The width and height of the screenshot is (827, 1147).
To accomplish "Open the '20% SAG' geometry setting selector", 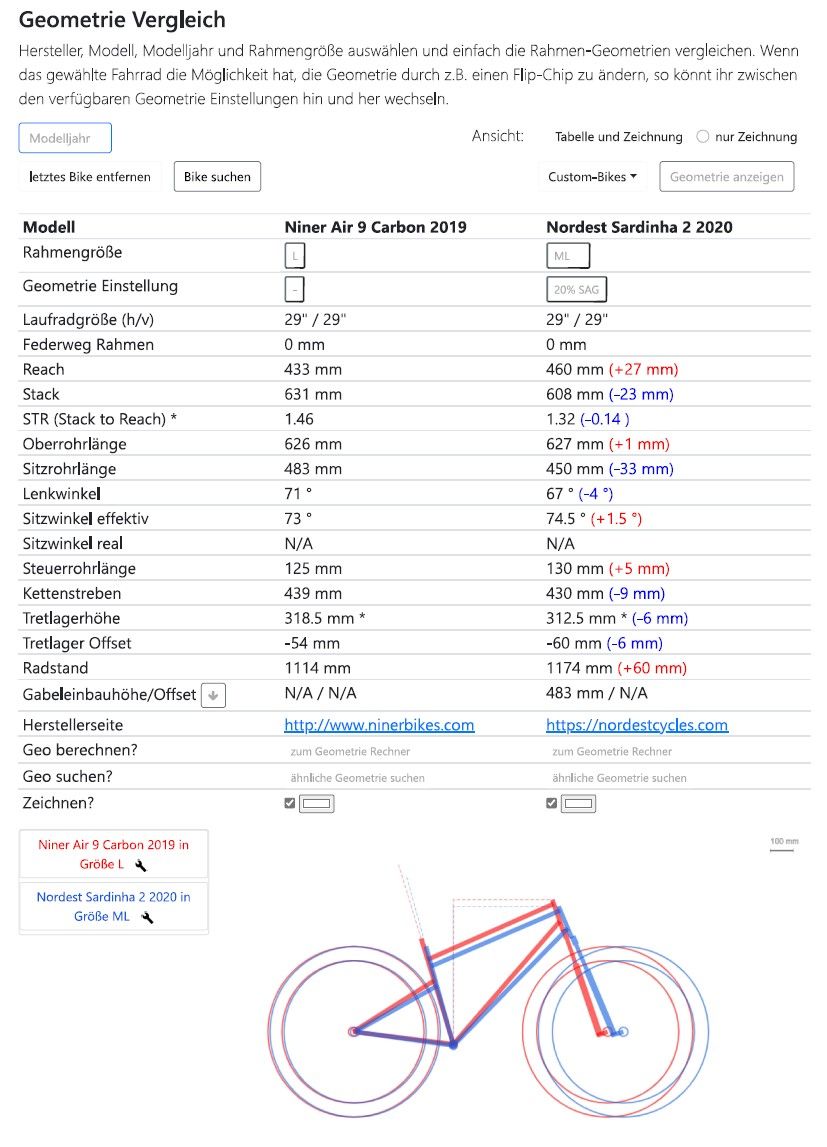I will click(x=576, y=290).
